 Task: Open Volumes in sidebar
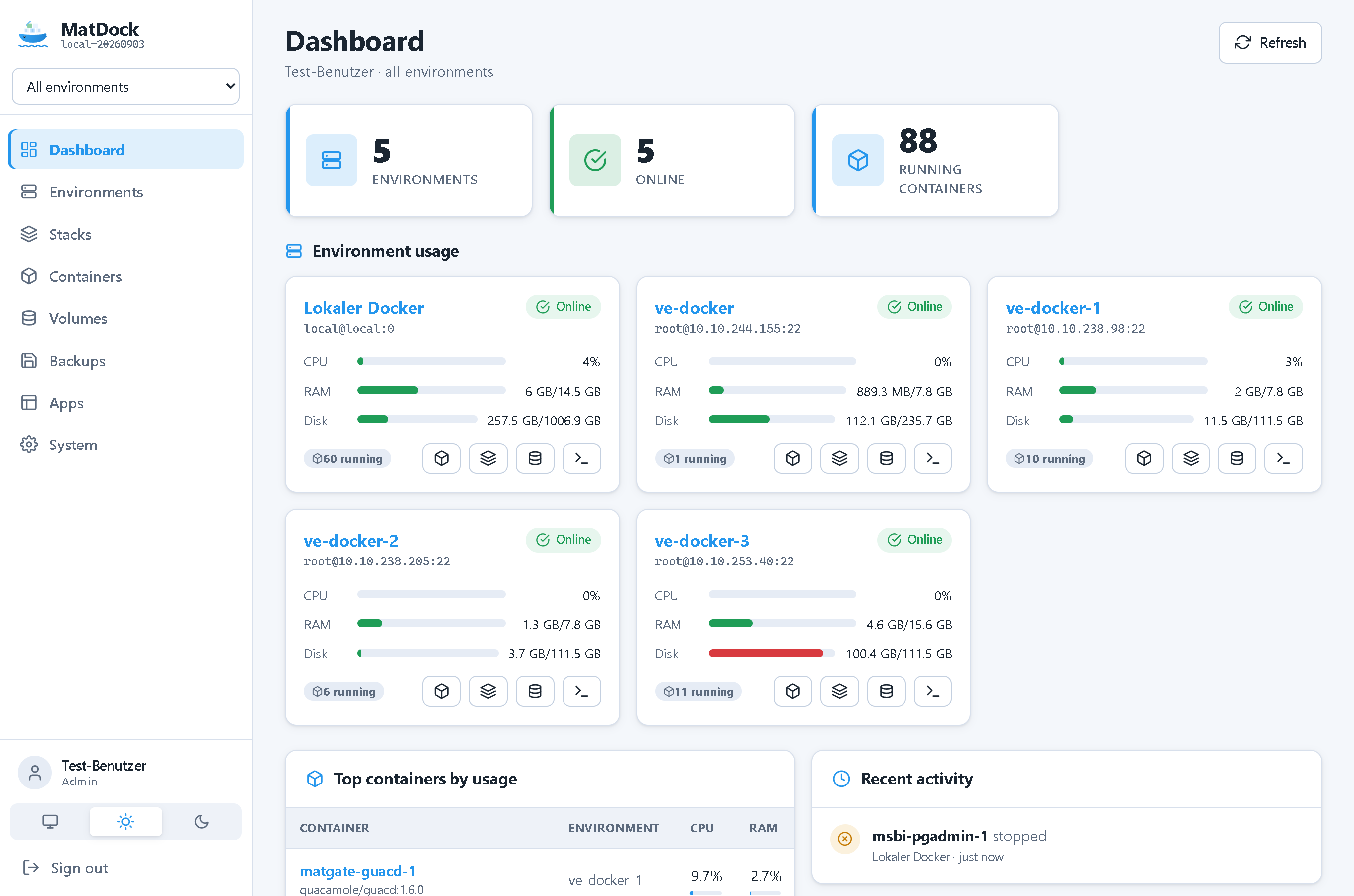tap(125, 318)
